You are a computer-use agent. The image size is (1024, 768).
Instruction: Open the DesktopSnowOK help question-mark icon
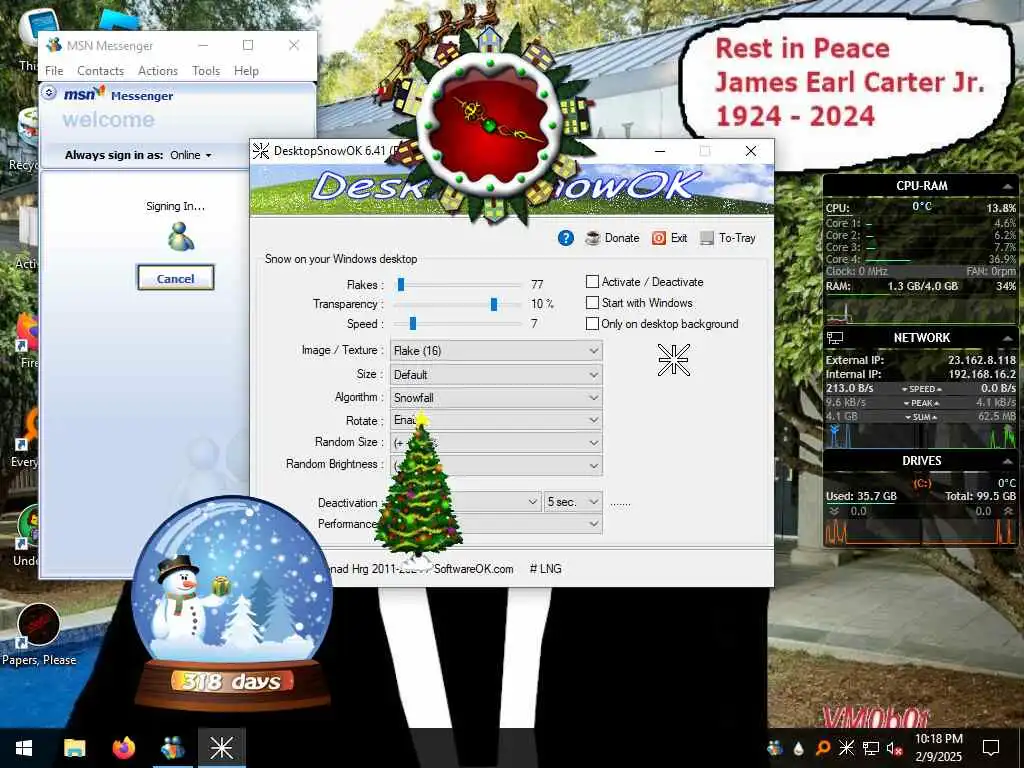coord(566,238)
